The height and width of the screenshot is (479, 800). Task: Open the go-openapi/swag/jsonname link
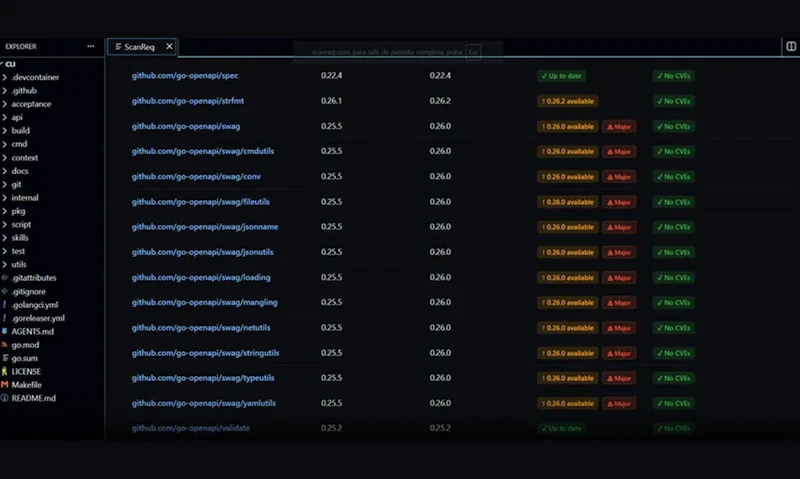pyautogui.click(x=205, y=227)
